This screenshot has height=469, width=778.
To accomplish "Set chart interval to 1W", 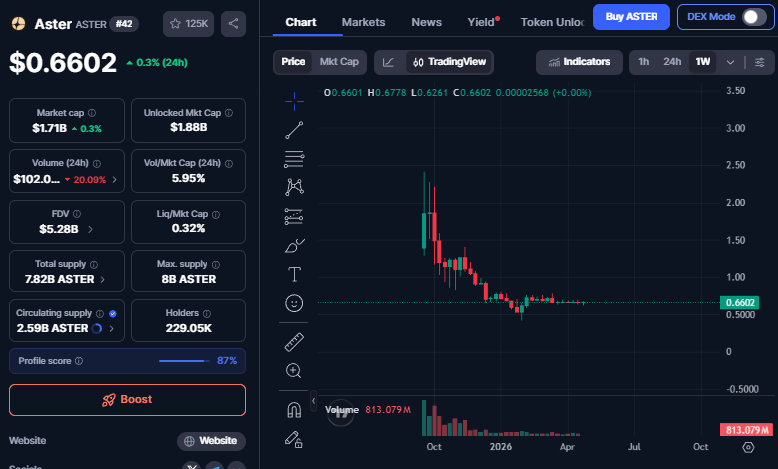I will click(x=703, y=62).
